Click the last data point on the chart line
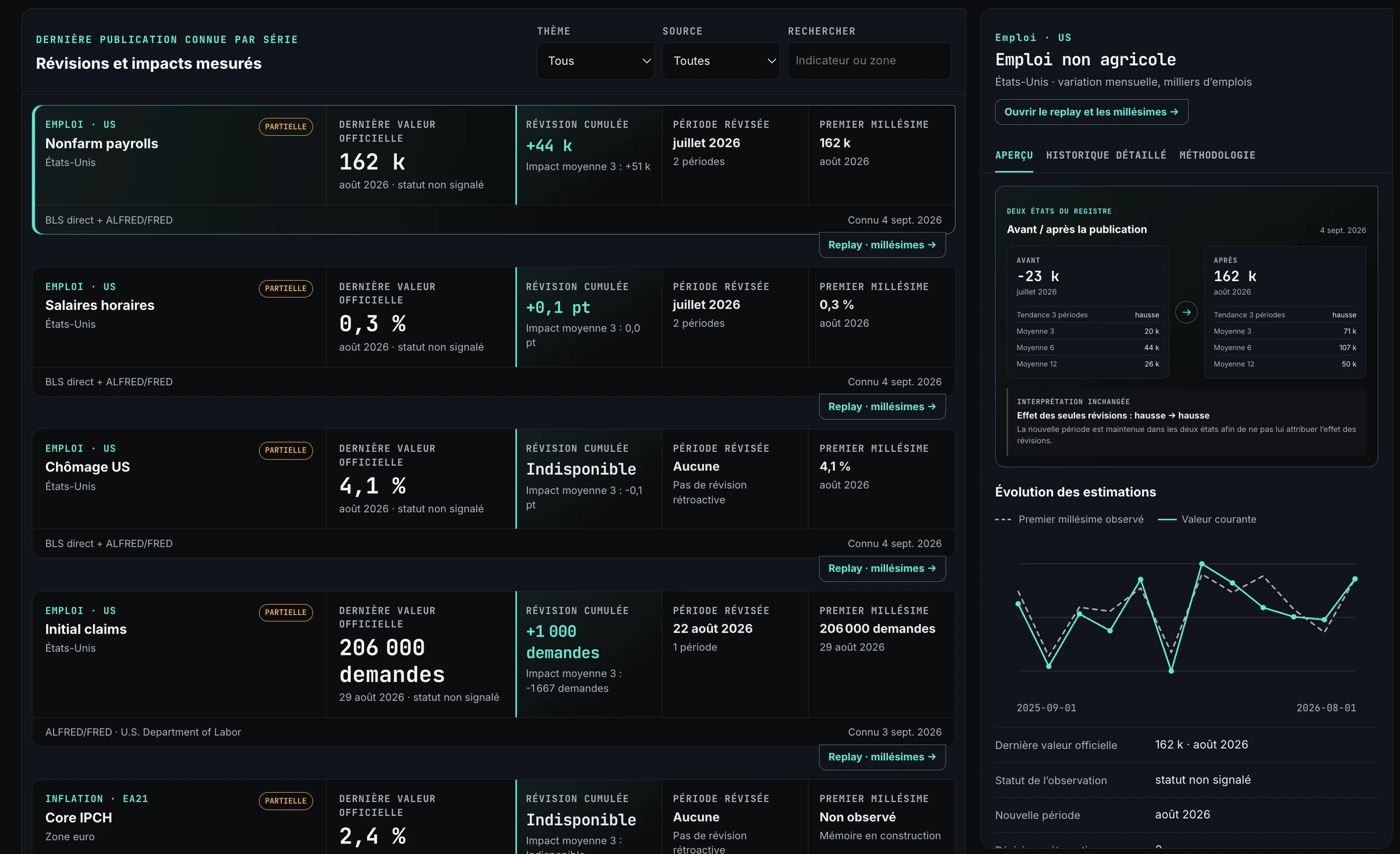The height and width of the screenshot is (854, 1400). [1354, 579]
